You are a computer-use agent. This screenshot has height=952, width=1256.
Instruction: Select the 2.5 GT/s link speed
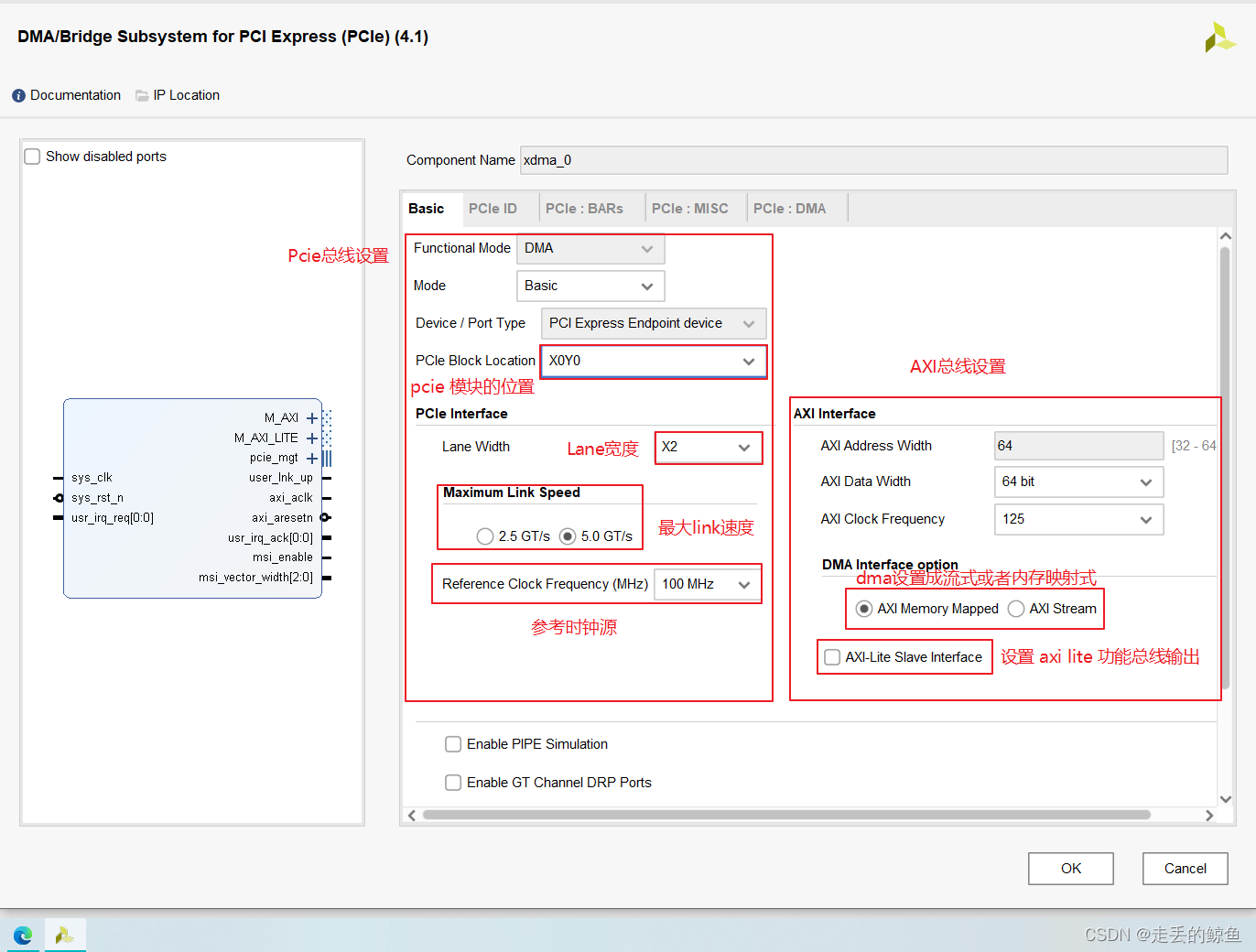(485, 536)
